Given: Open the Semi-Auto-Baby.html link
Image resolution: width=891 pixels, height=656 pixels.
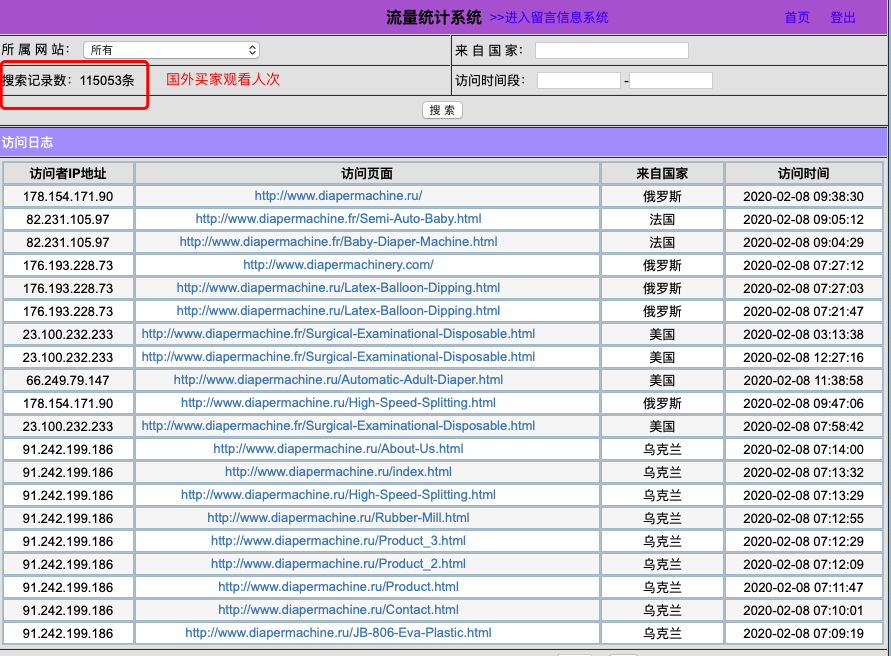Looking at the screenshot, I should point(338,219).
